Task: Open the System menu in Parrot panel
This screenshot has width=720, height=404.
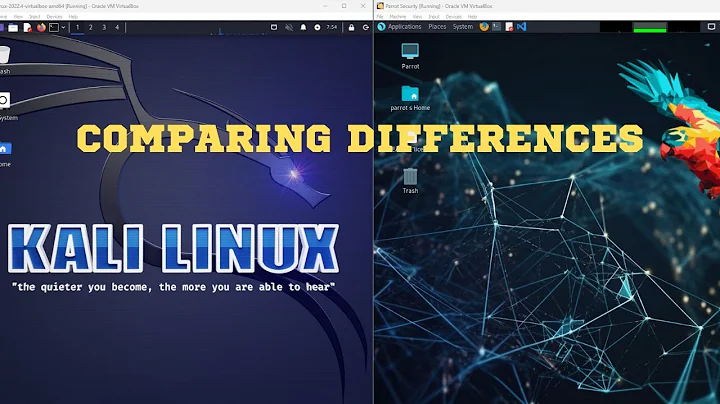Action: (463, 27)
